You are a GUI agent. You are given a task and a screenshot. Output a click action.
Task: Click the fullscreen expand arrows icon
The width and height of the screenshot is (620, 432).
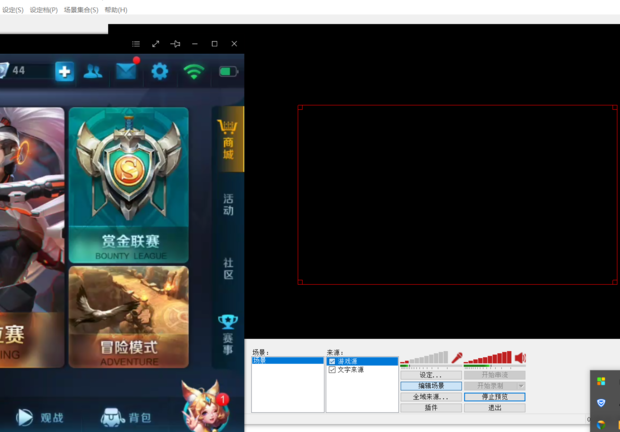pos(155,44)
